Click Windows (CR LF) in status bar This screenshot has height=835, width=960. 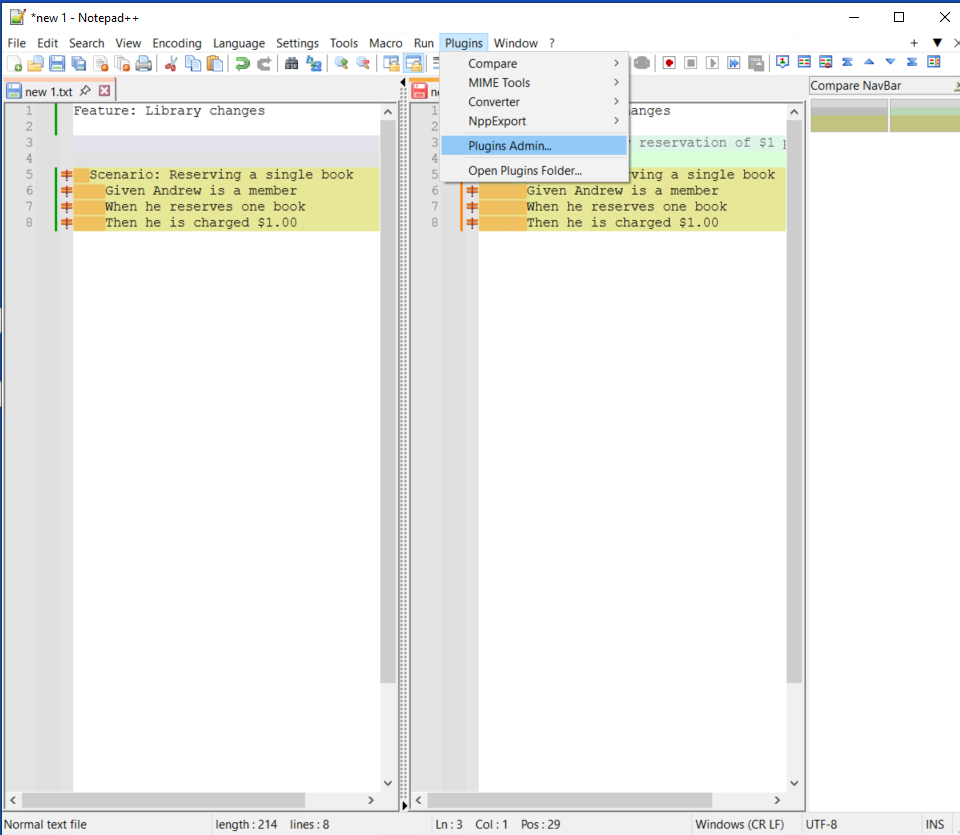coord(739,824)
